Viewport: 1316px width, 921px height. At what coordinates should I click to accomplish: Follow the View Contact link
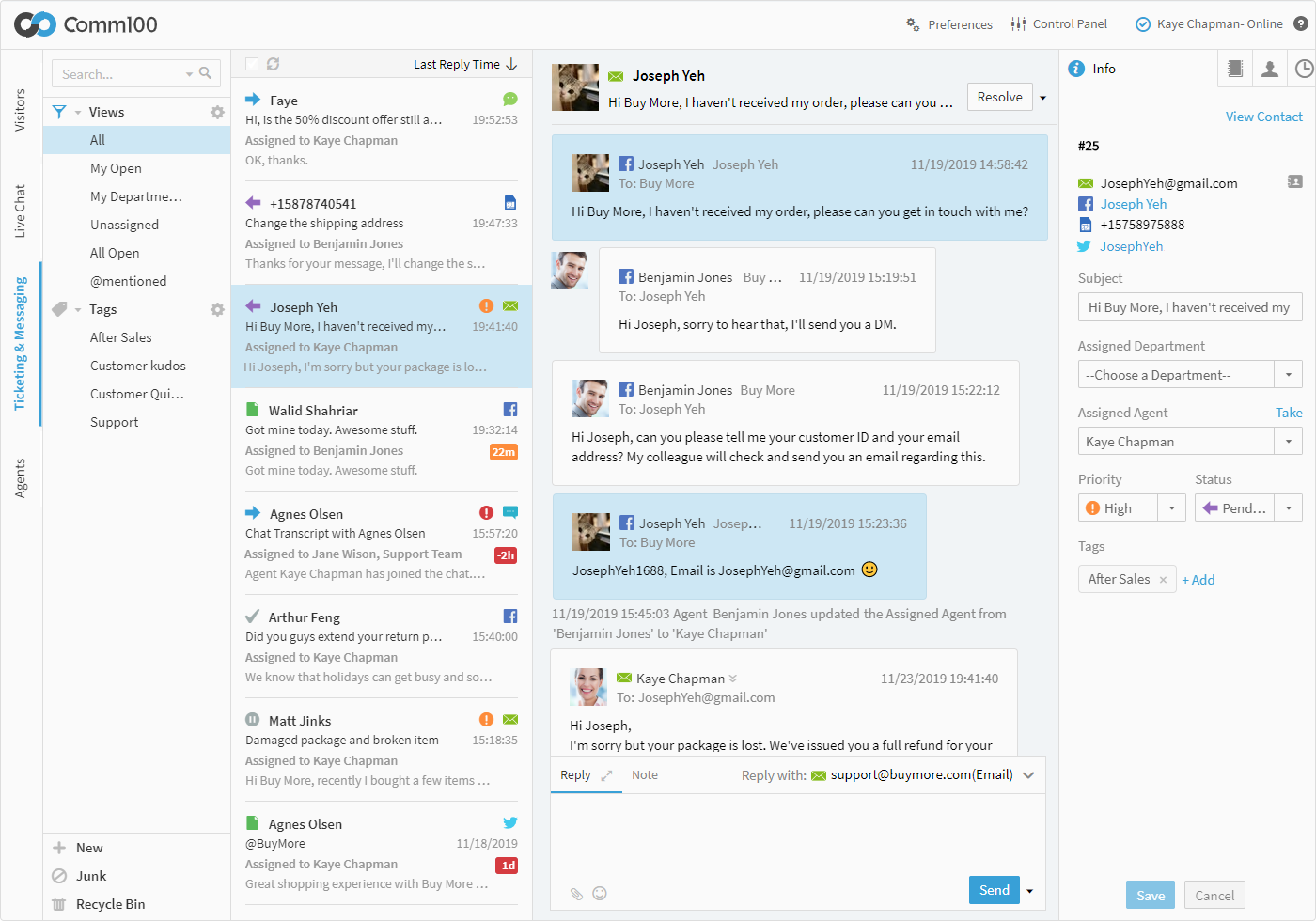[1263, 117]
